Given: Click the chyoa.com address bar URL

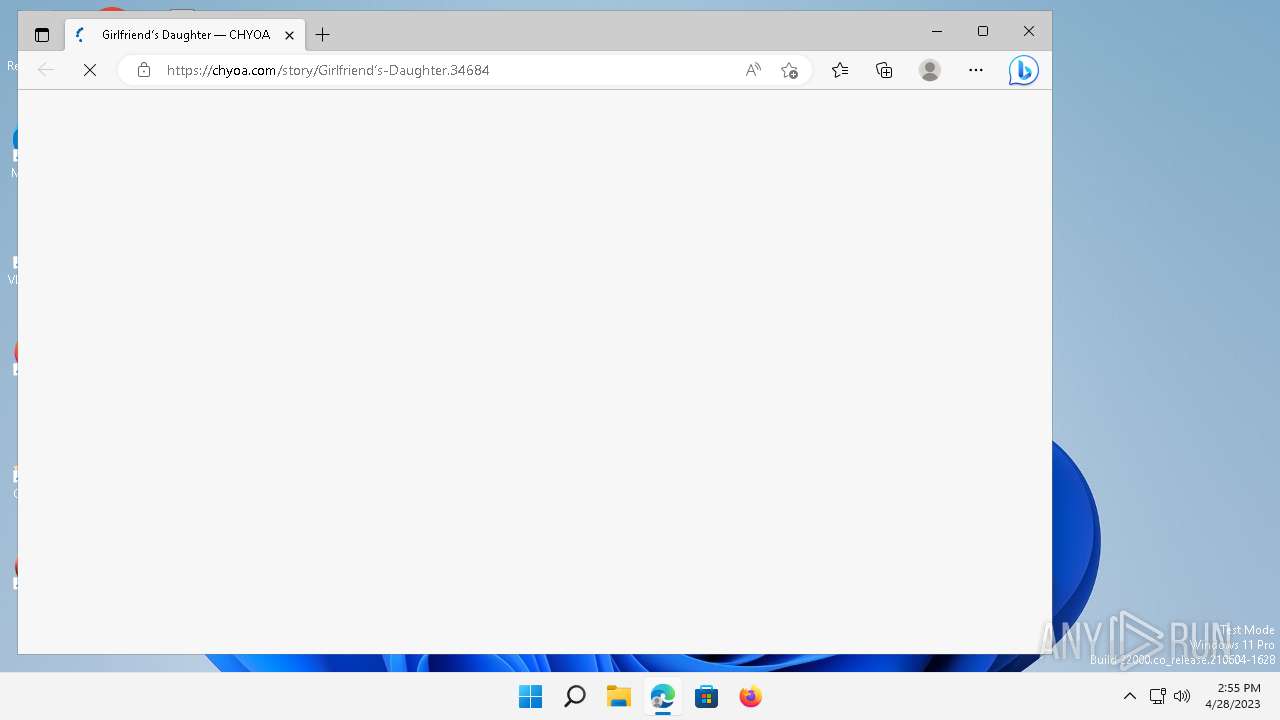Looking at the screenshot, I should (x=328, y=70).
